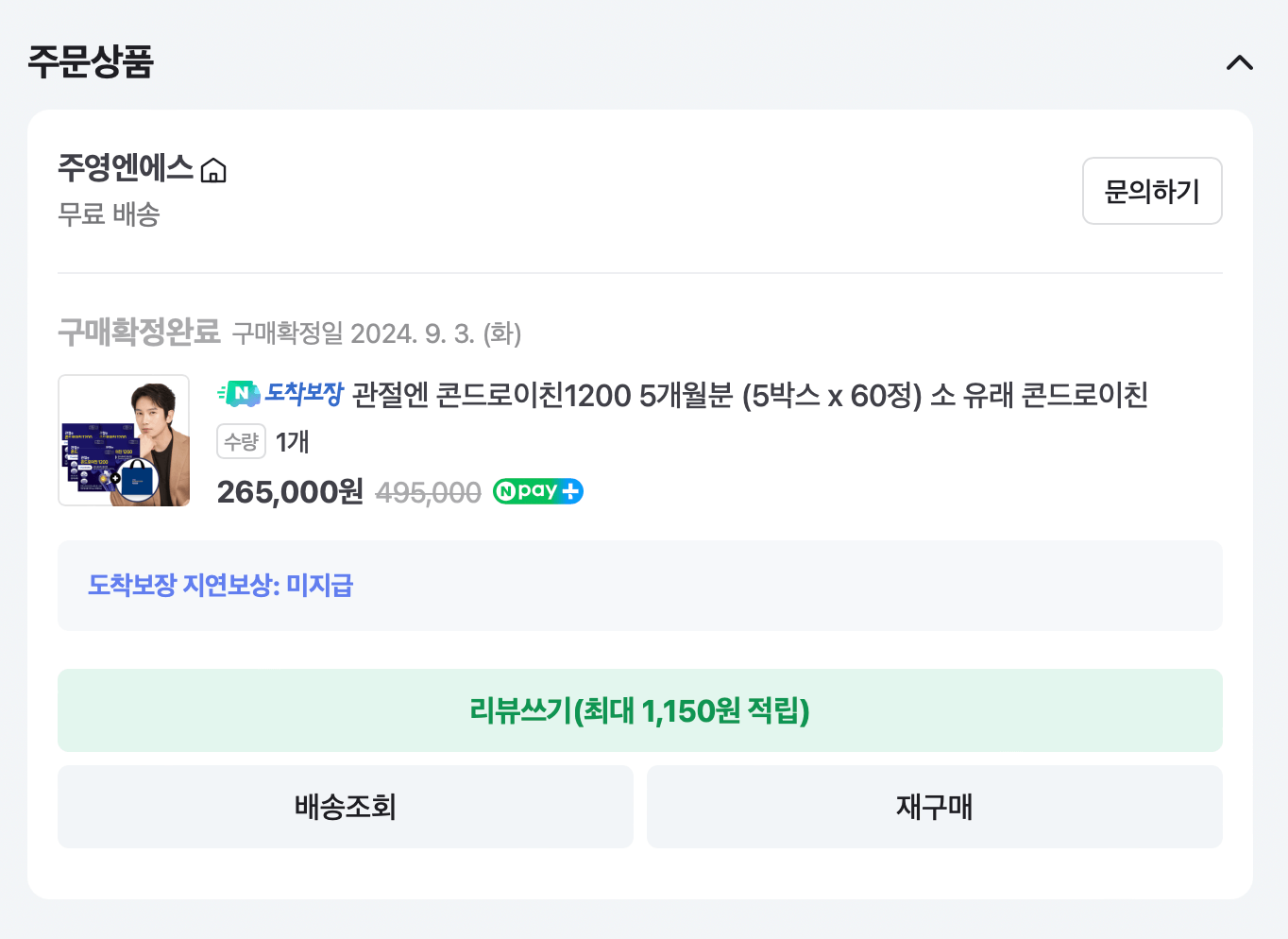Click the plus symbol on the Npay badge

[569, 491]
